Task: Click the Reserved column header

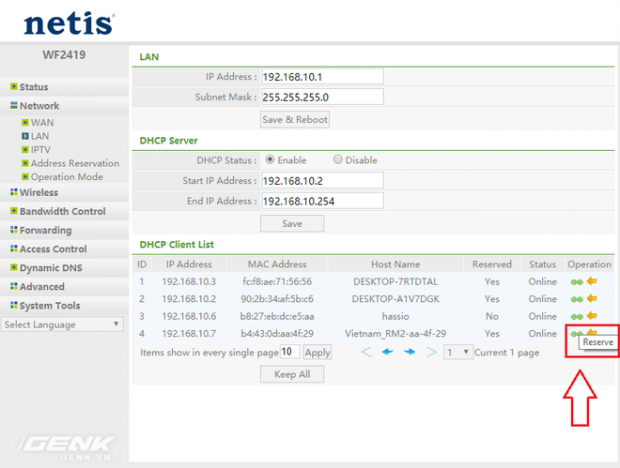Action: coord(492,264)
